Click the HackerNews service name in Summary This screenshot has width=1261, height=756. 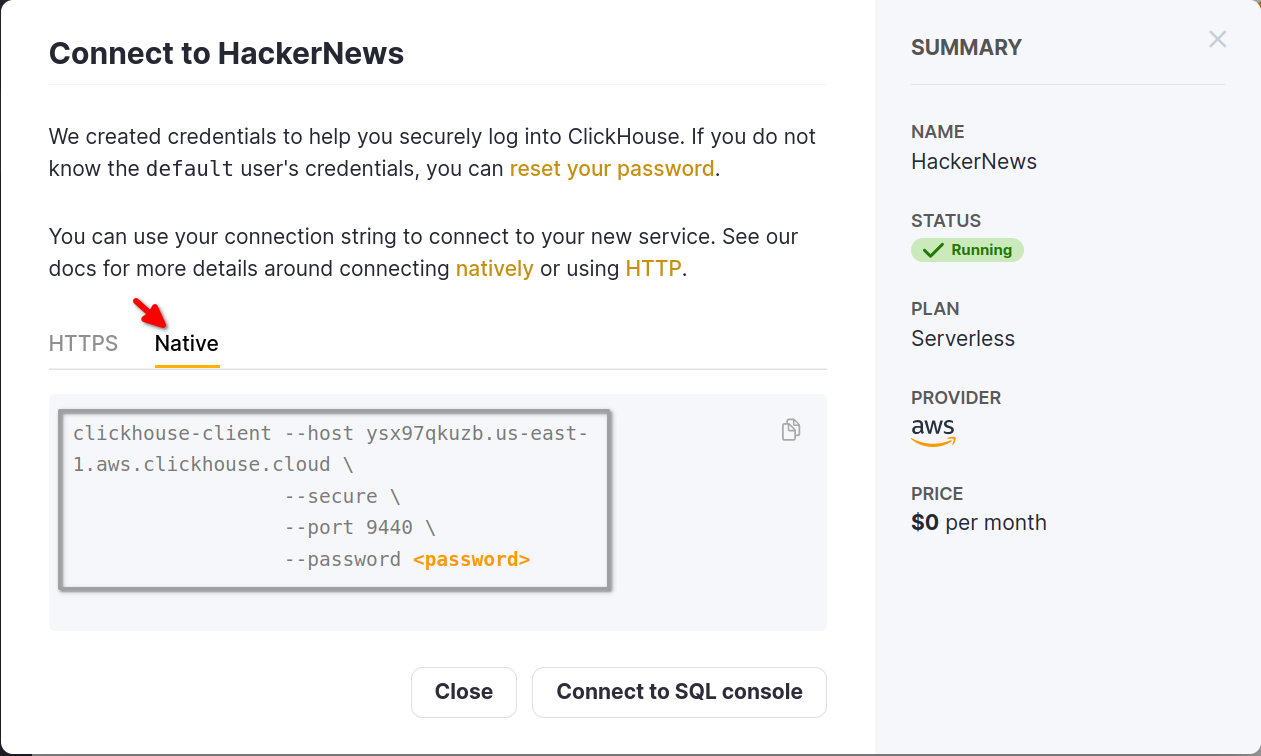[x=973, y=161]
